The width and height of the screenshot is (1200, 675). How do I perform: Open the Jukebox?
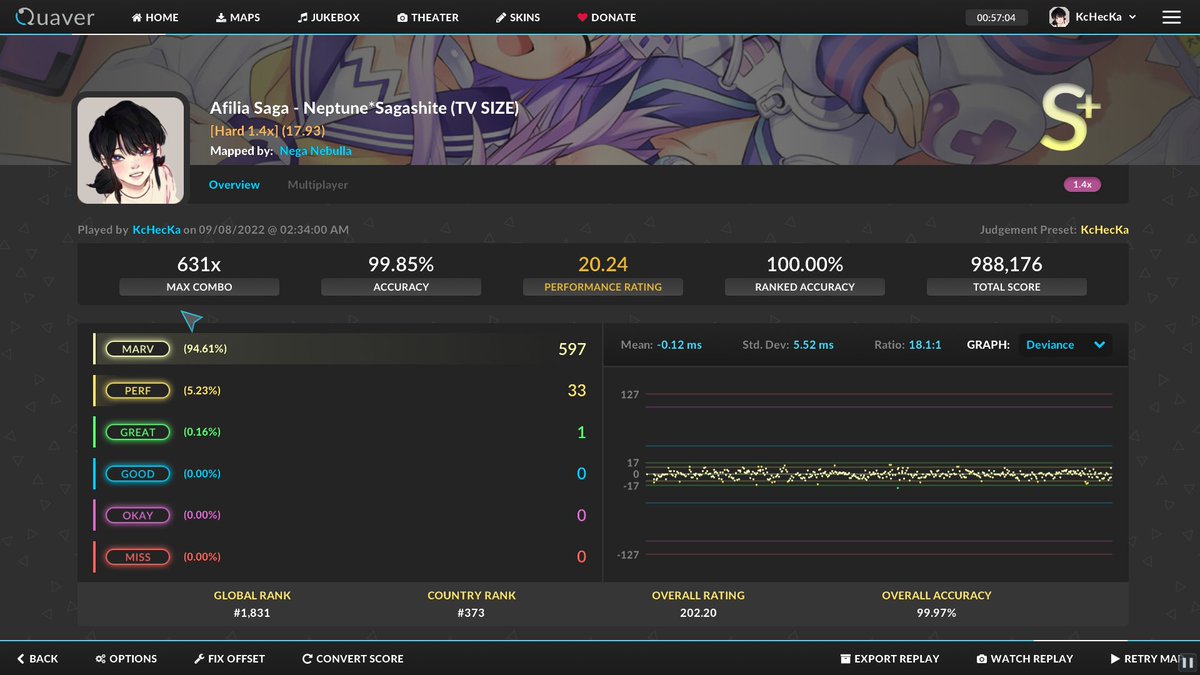(x=328, y=17)
